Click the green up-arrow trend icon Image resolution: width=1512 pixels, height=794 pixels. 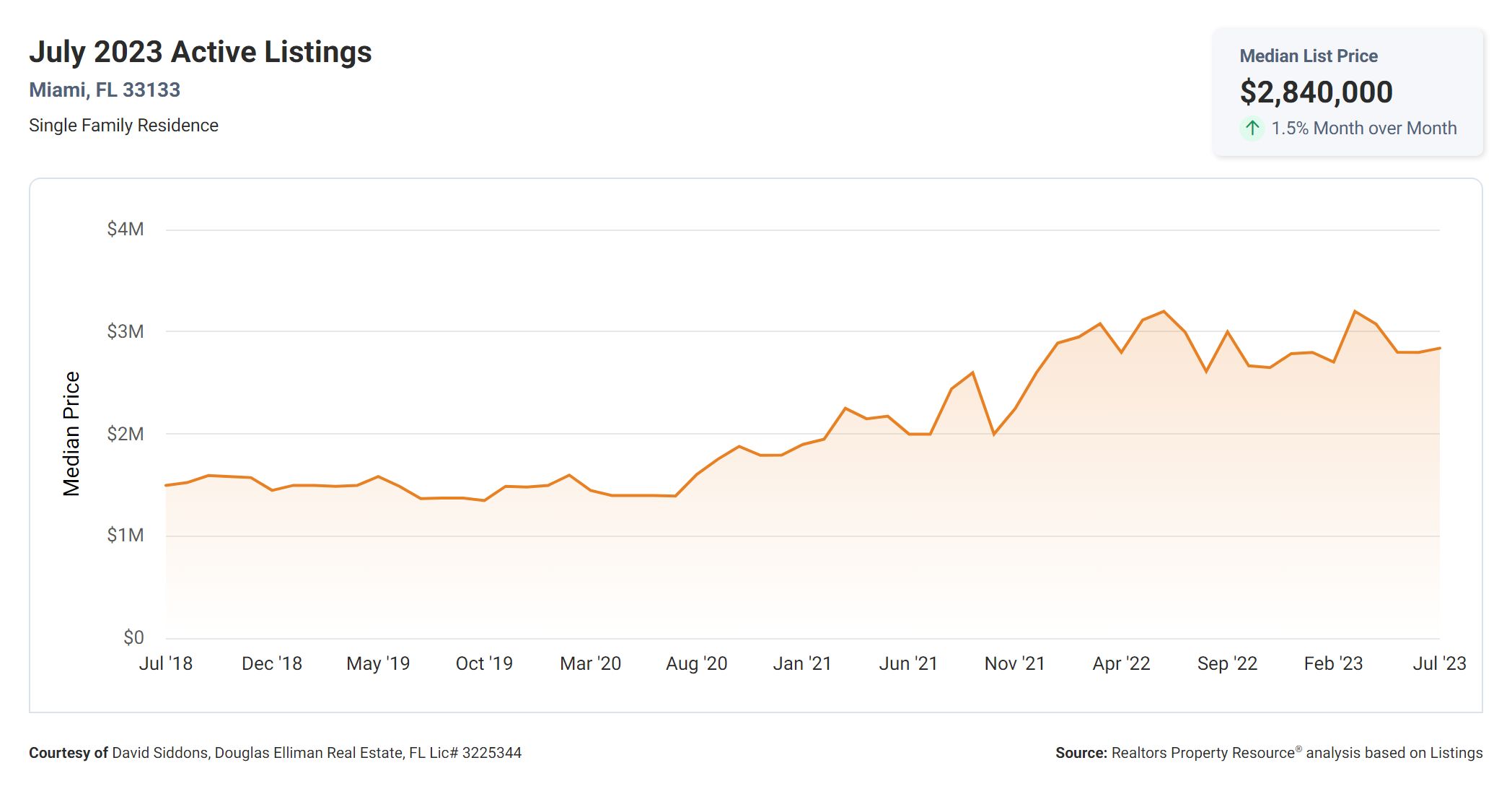[1252, 128]
